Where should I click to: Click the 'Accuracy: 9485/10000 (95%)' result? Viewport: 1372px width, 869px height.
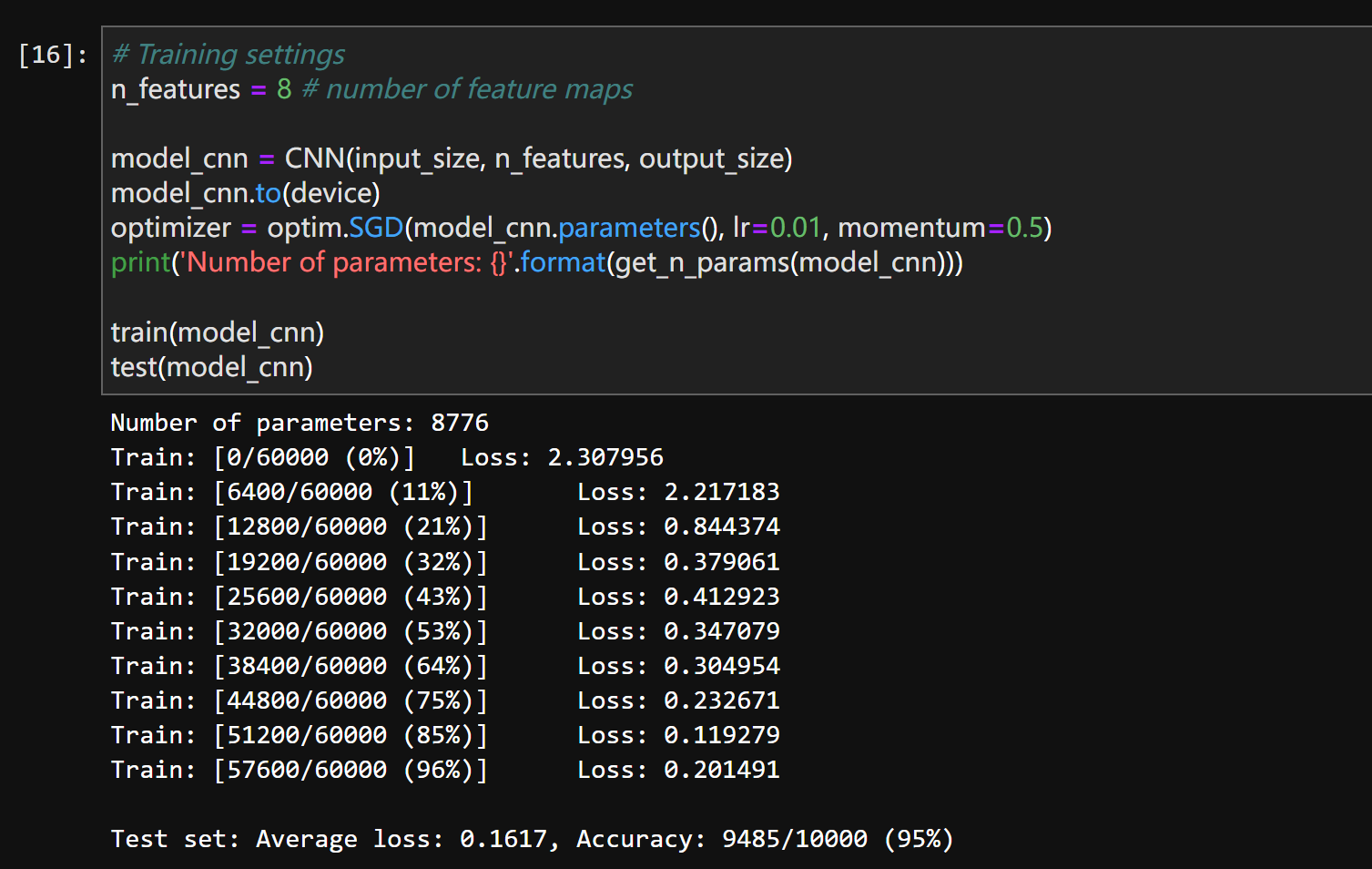click(x=765, y=839)
